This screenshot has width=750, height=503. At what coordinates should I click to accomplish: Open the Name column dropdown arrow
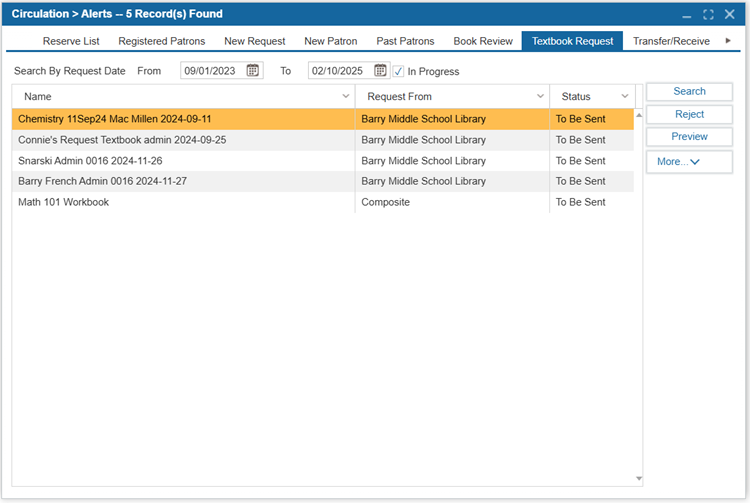click(346, 96)
